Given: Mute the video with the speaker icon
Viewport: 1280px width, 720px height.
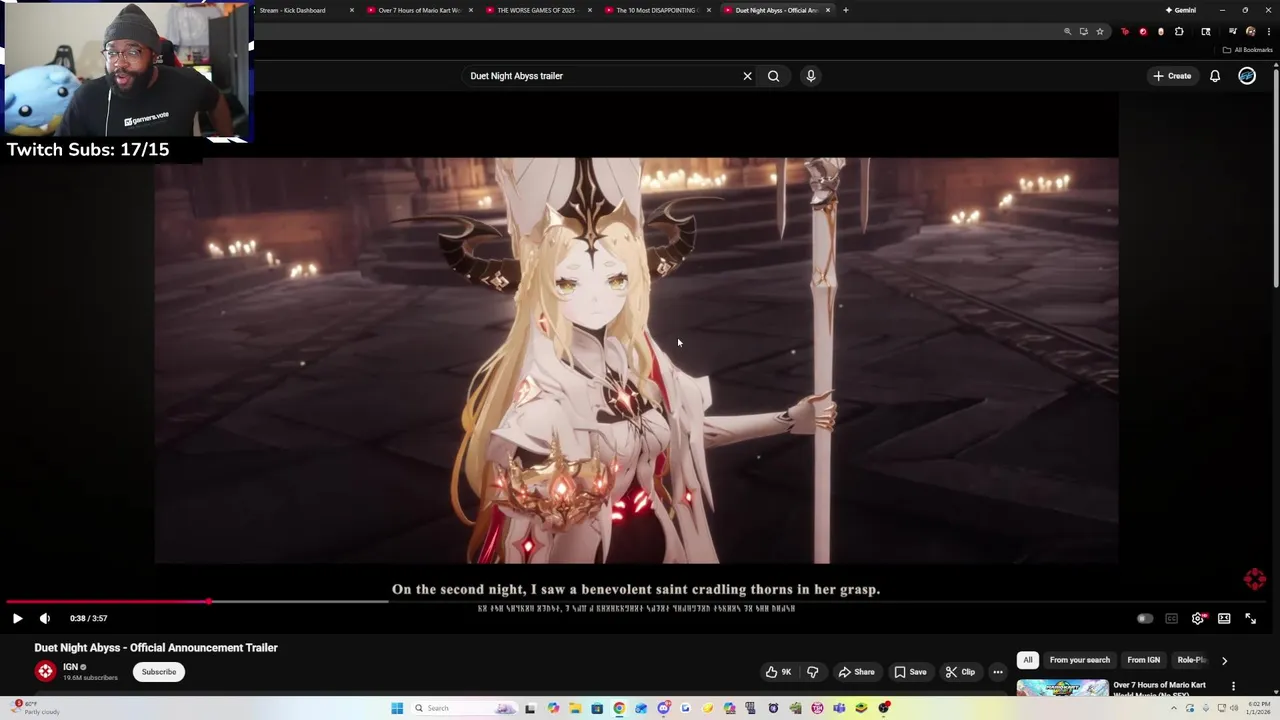Looking at the screenshot, I should (45, 618).
